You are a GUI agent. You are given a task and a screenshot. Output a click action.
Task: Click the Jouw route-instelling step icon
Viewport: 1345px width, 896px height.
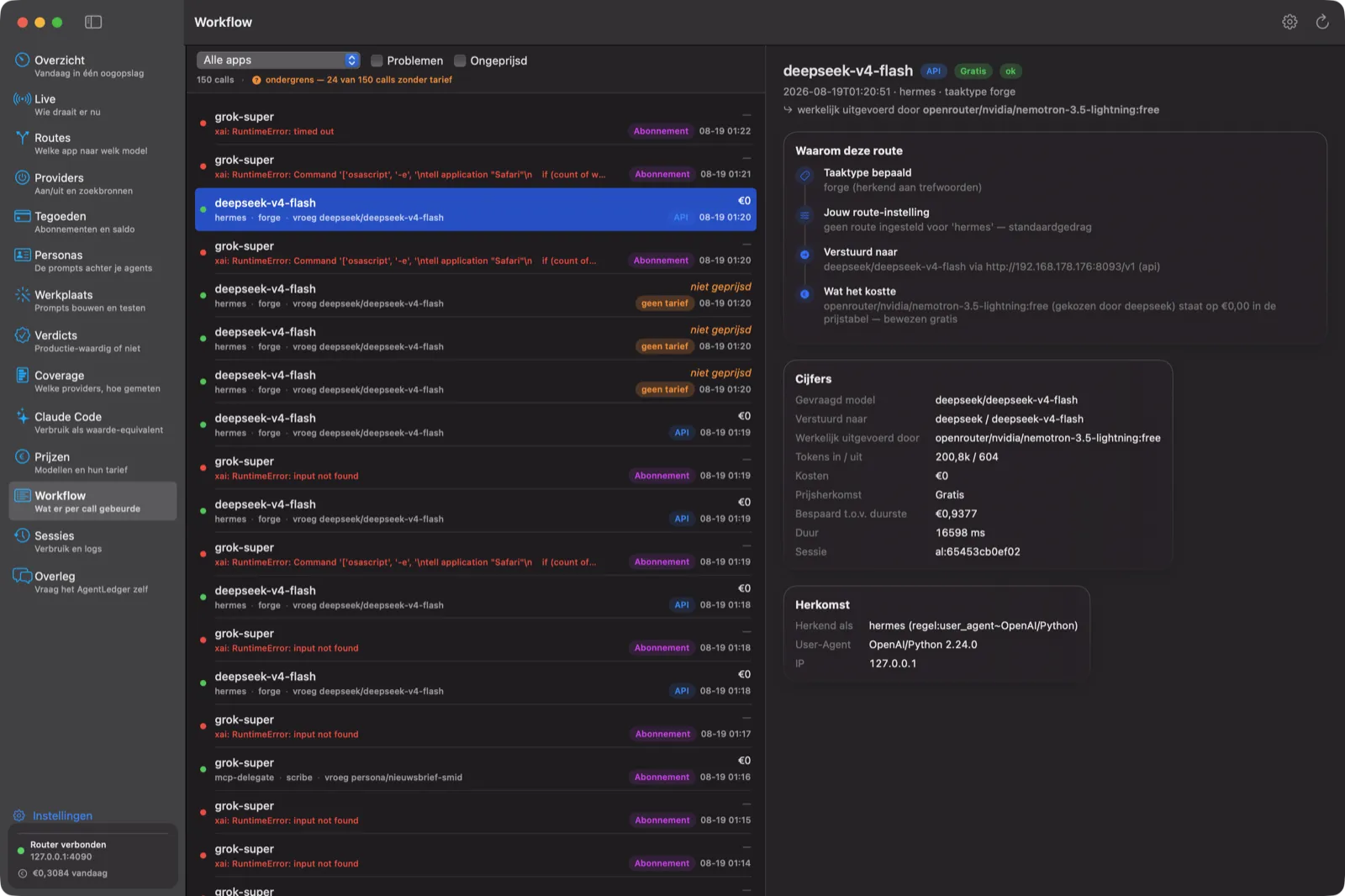(804, 215)
